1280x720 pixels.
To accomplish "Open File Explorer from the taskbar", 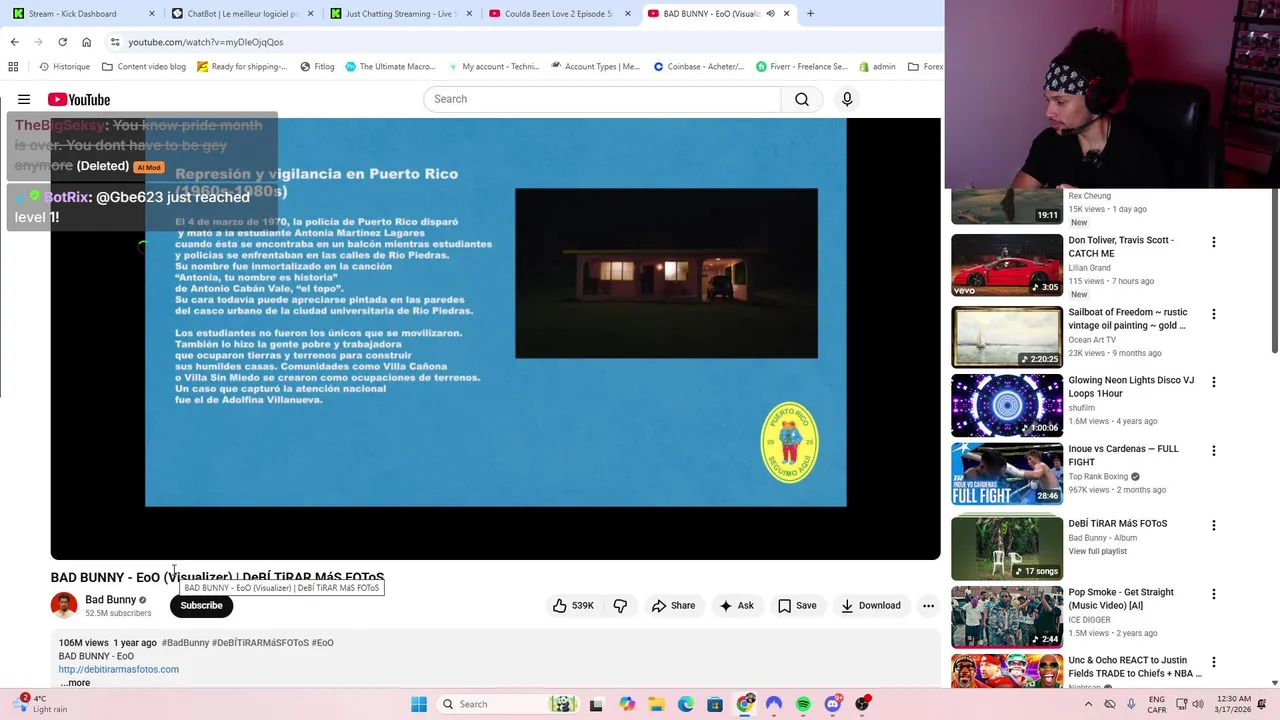I will coord(657,704).
